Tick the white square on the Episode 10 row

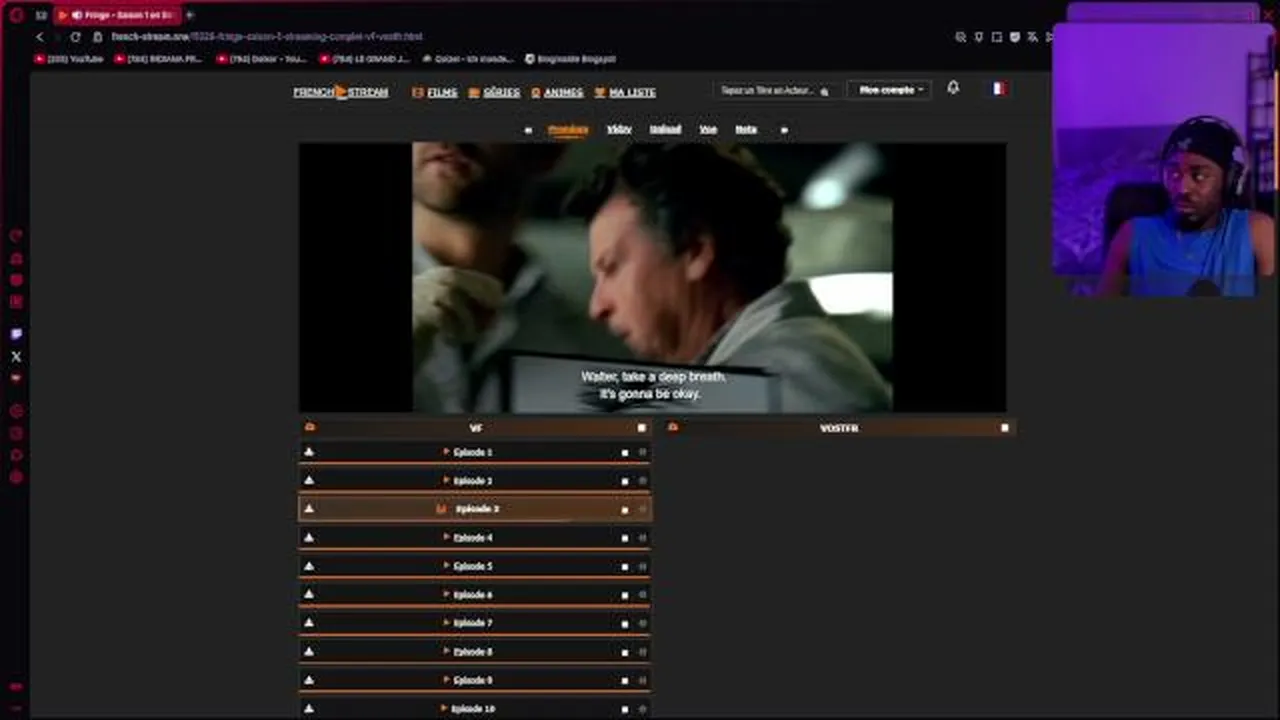pyautogui.click(x=625, y=709)
